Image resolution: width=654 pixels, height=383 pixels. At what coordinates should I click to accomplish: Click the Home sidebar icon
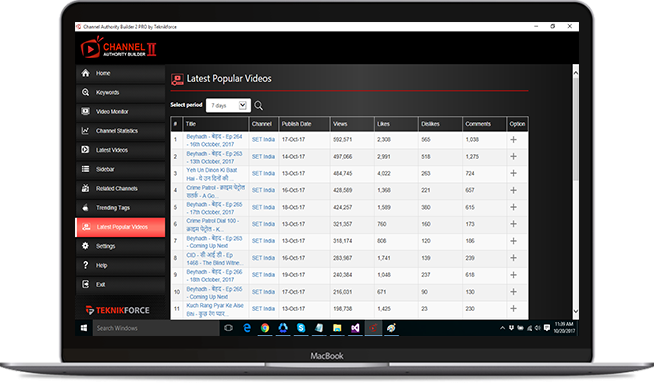click(86, 73)
